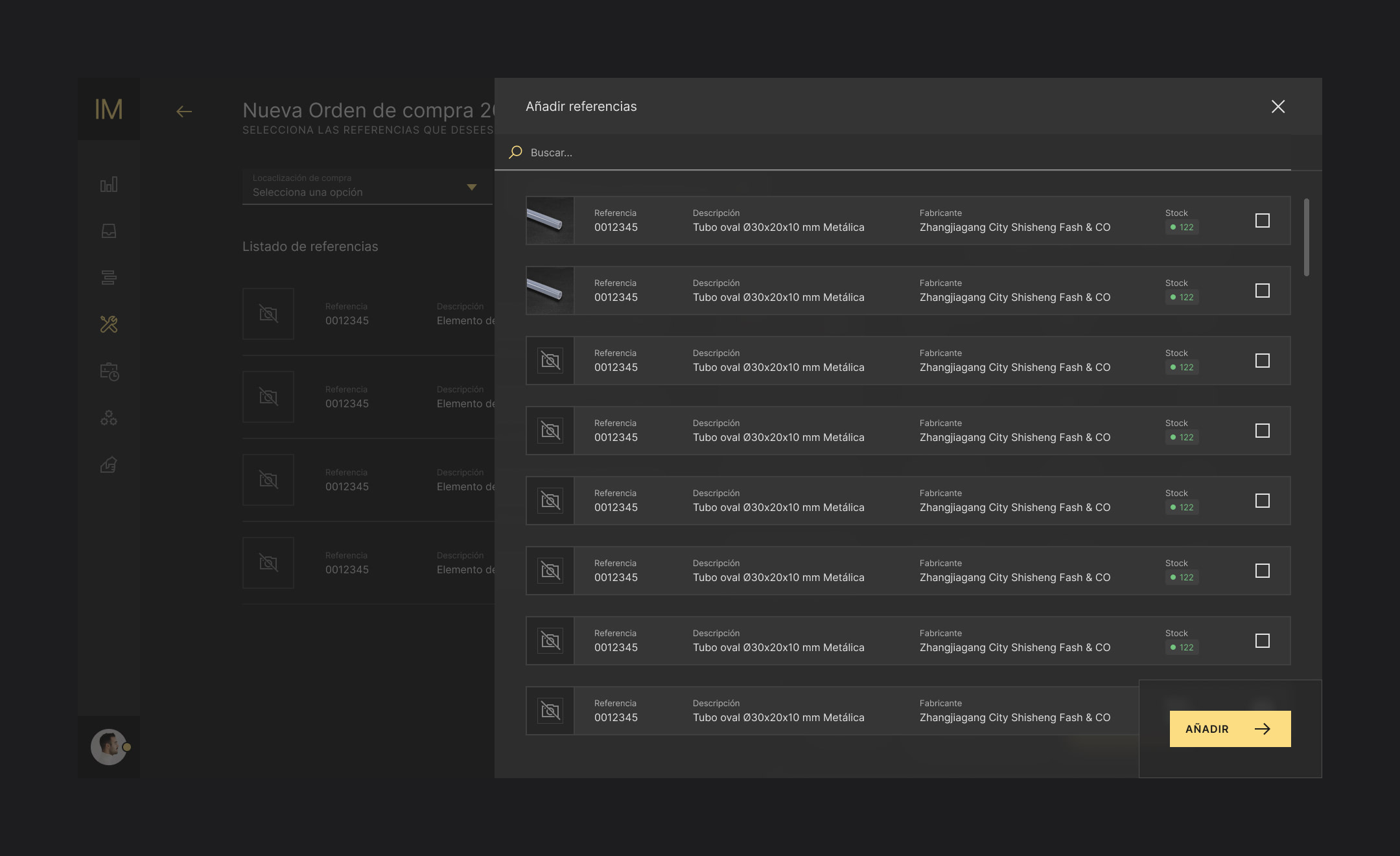This screenshot has width=1400, height=856.
Task: Check the fifth reference row checkbox
Action: (1263, 501)
